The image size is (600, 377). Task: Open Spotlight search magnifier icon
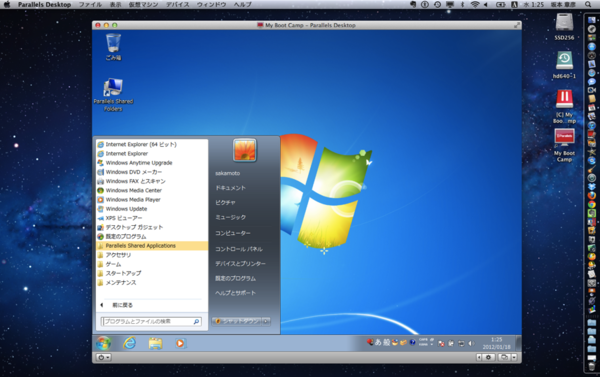[x=588, y=5]
